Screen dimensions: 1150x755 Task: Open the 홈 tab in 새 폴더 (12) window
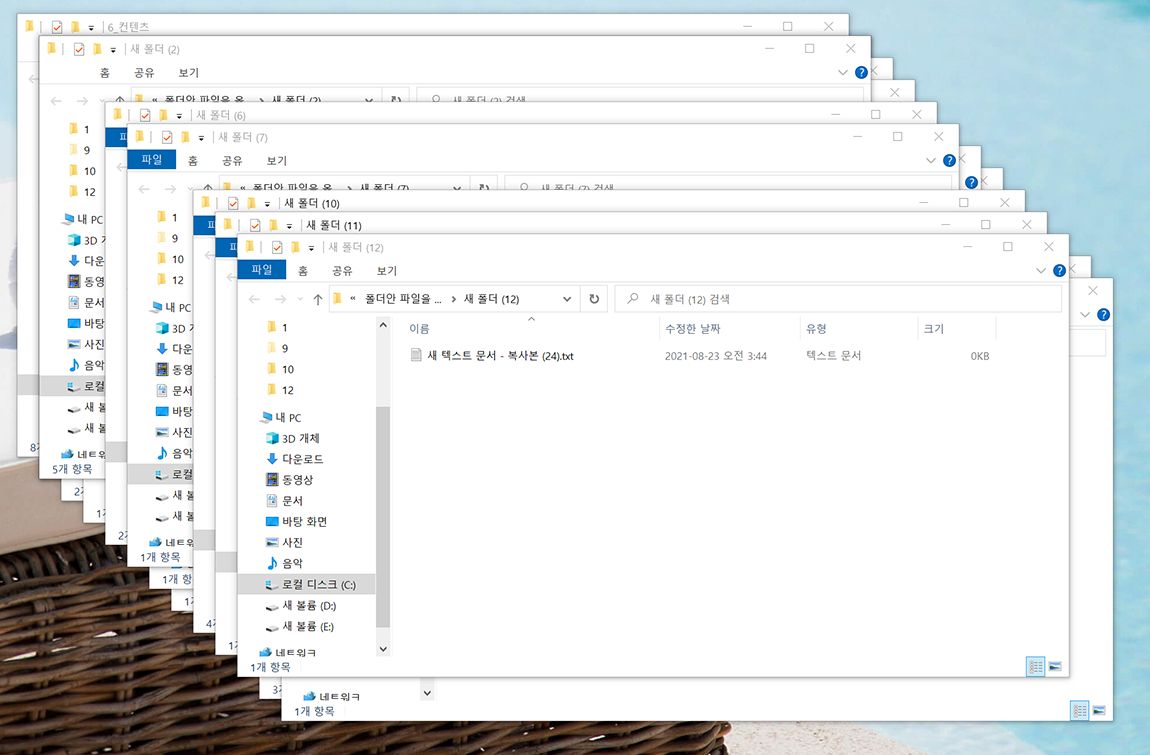[303, 271]
